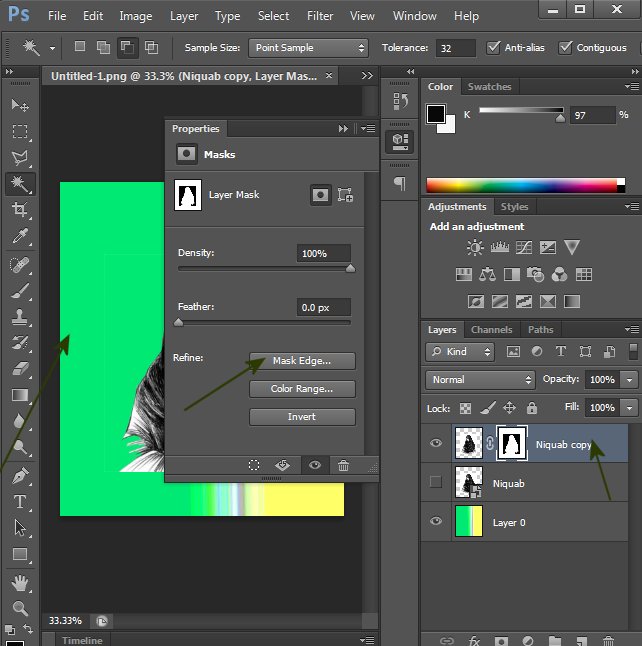Select the Horizontal Type tool
Screen dimensions: 642x646
19,502
